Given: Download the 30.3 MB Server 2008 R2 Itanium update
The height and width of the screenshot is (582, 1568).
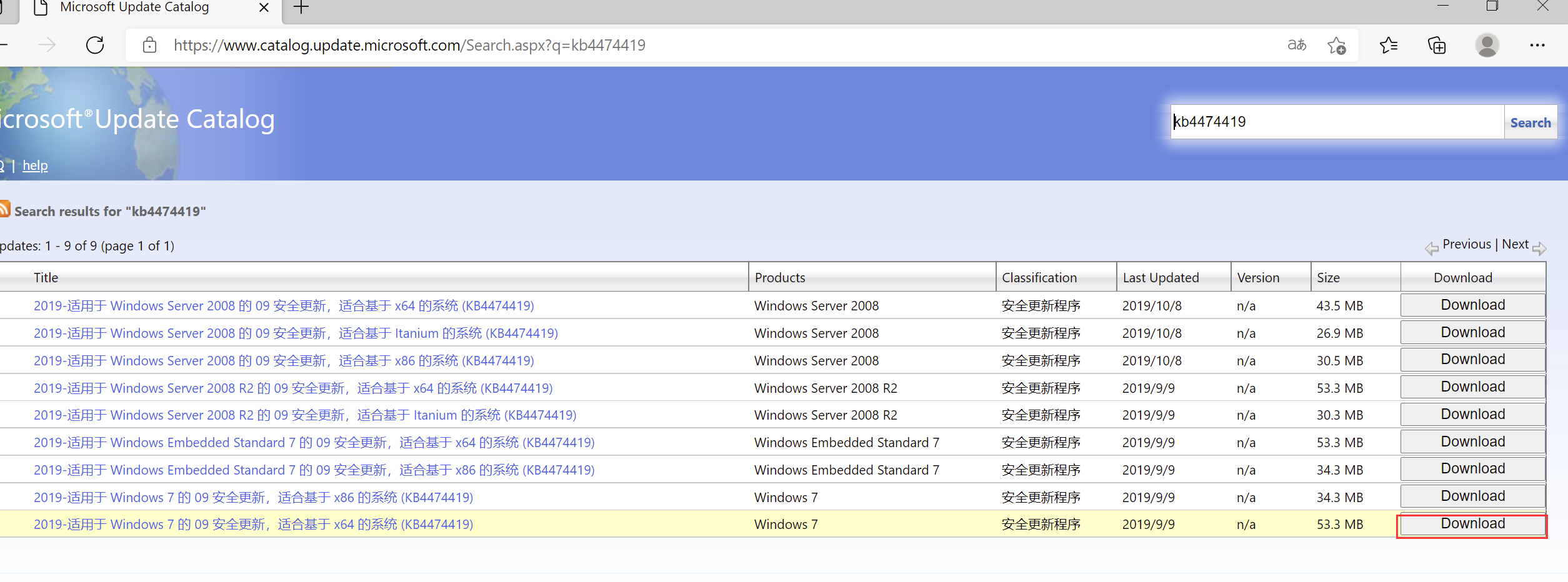Looking at the screenshot, I should tap(1472, 414).
